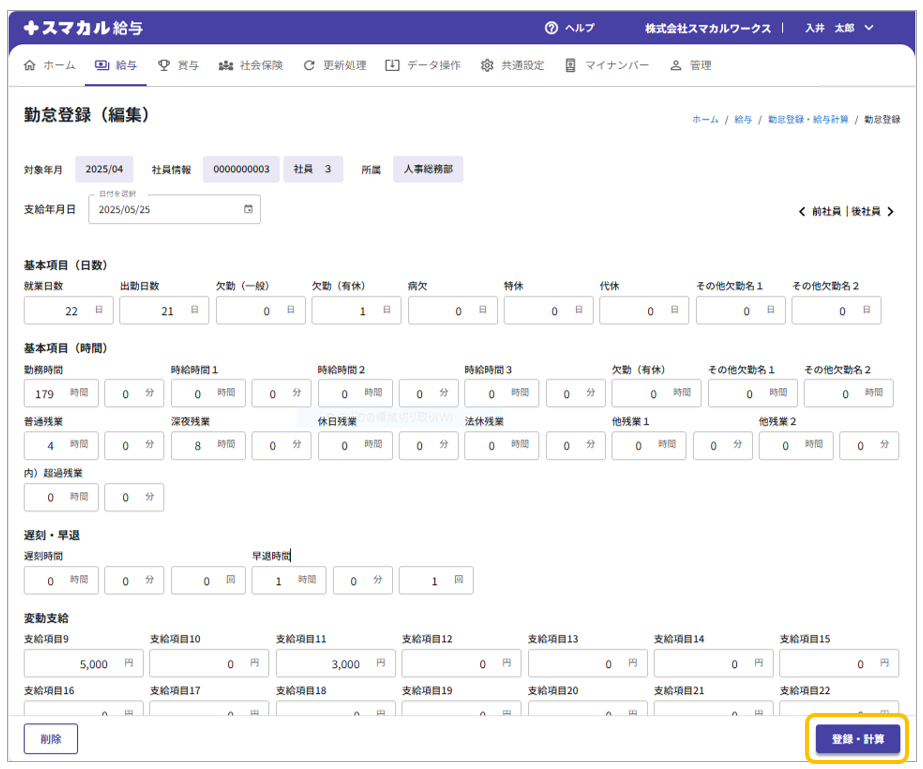Click the 登録・計算 button
Image resolution: width=923 pixels, height=769 pixels.
click(857, 739)
